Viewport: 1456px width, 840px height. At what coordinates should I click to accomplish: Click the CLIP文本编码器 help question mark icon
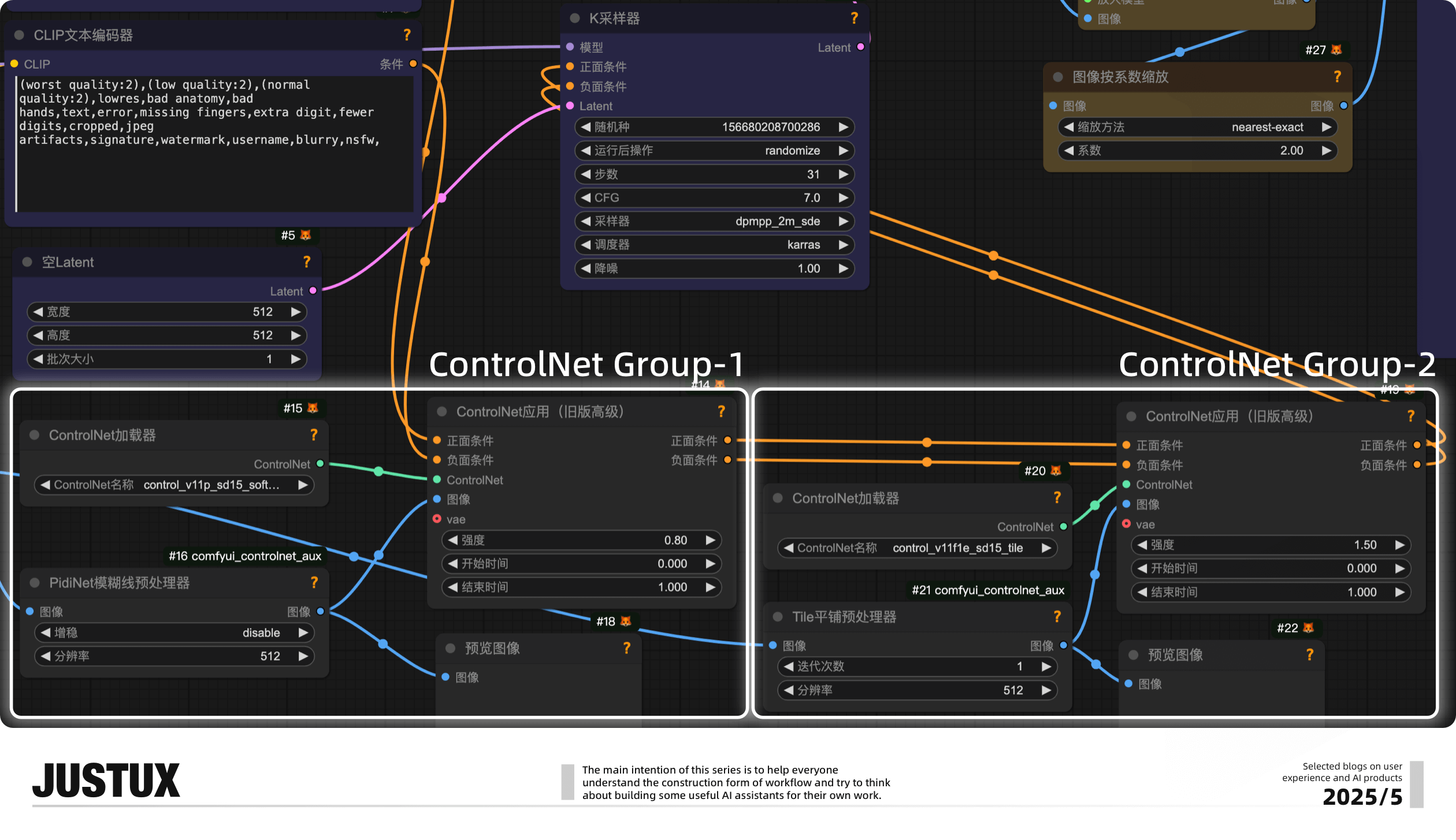tap(407, 35)
